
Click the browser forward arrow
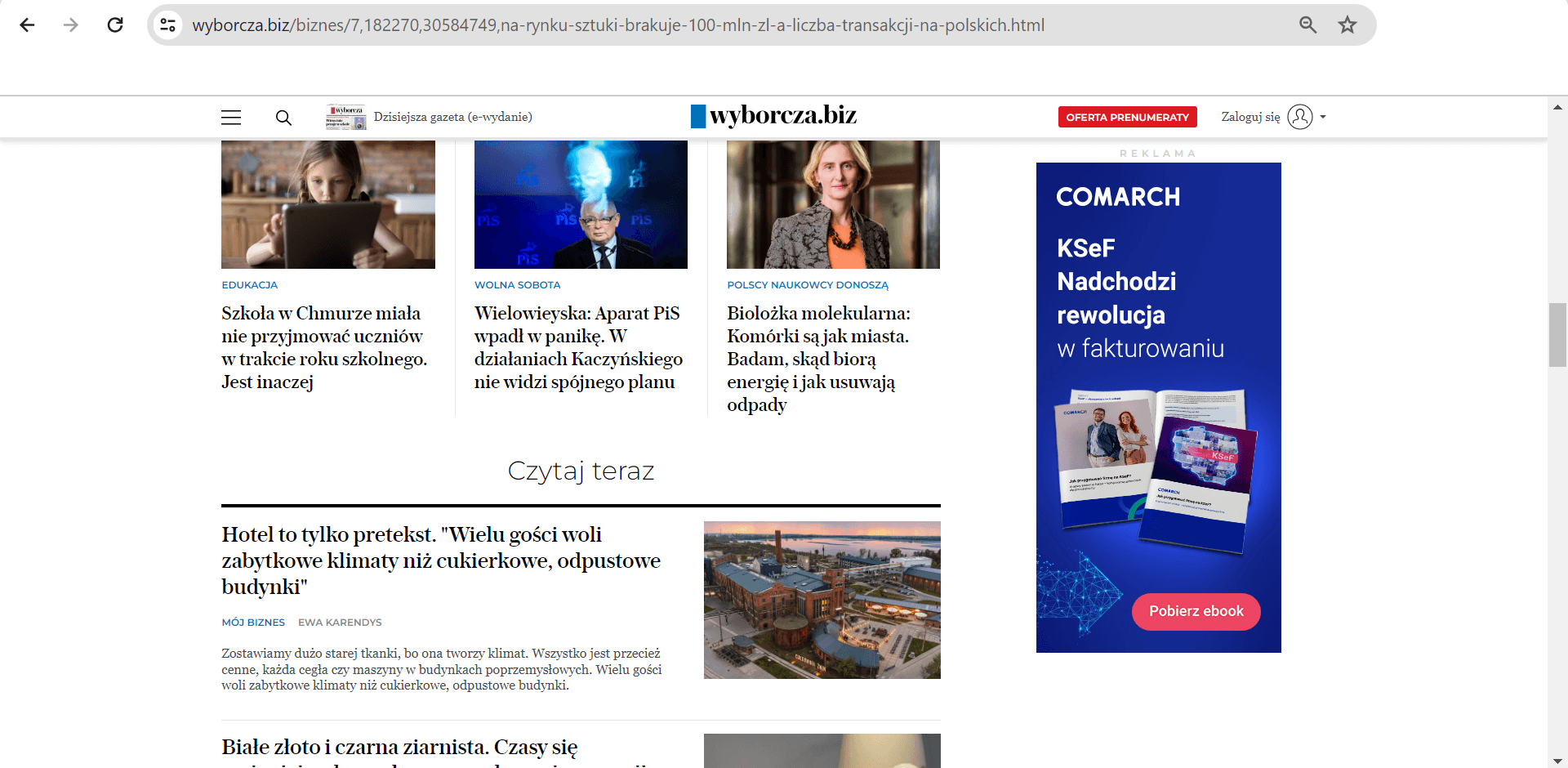click(71, 25)
